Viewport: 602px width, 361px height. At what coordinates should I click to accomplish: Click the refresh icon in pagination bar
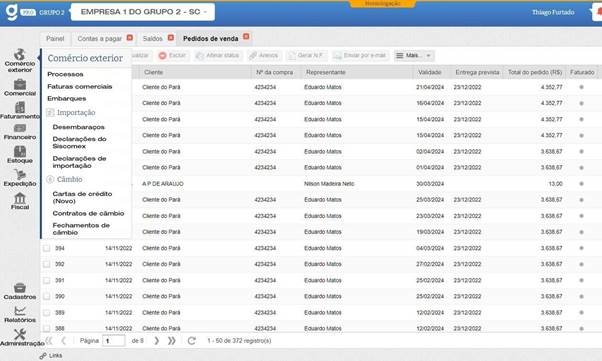coord(191,341)
